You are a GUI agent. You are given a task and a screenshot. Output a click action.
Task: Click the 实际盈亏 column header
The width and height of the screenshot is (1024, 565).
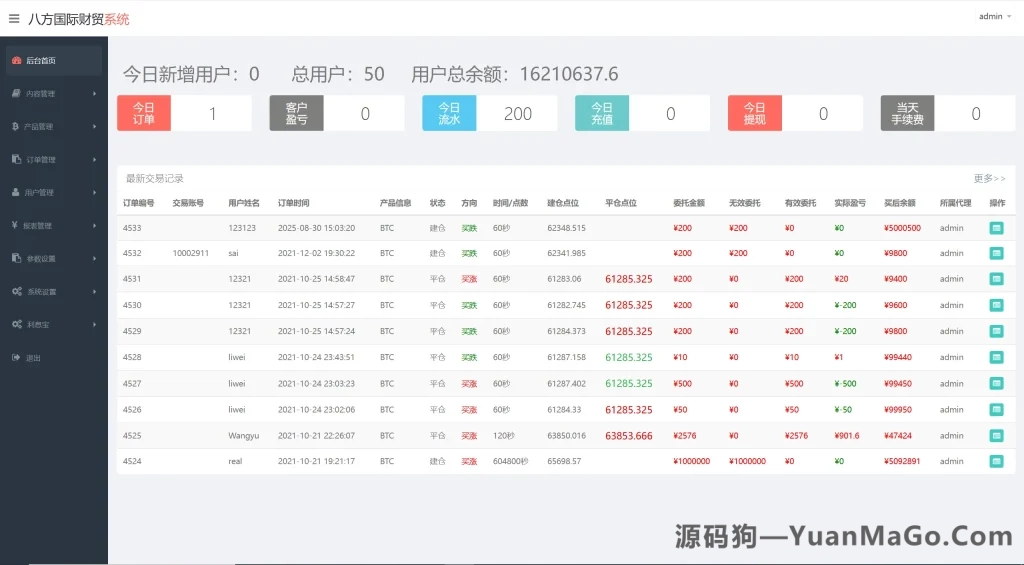click(850, 203)
